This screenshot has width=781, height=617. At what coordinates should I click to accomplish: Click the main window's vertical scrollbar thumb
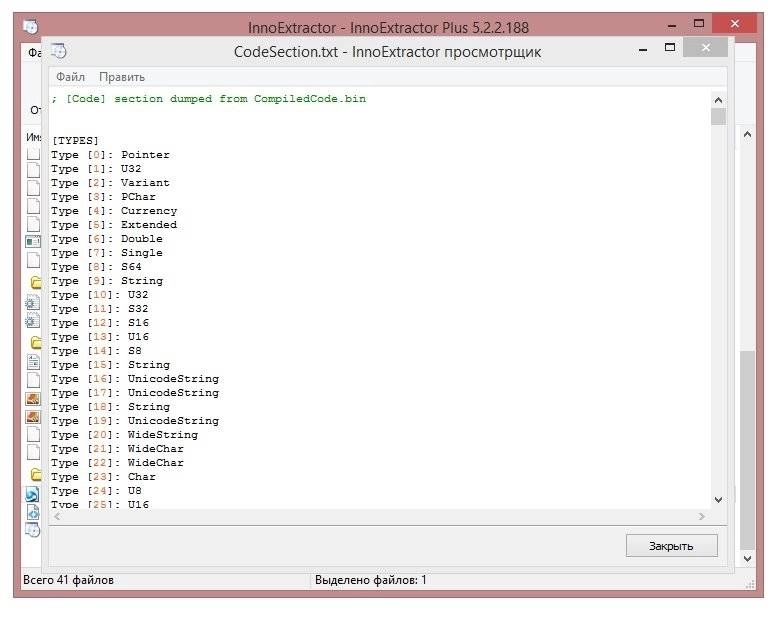(747, 450)
